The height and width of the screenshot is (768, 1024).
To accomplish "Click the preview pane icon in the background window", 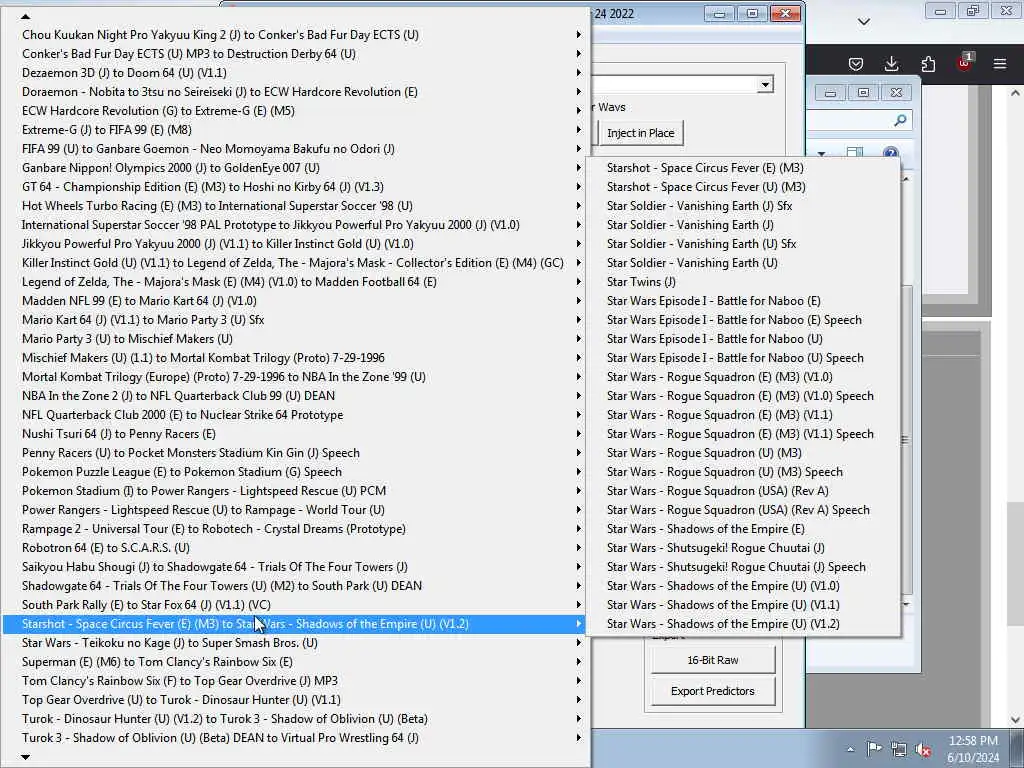I will [855, 153].
